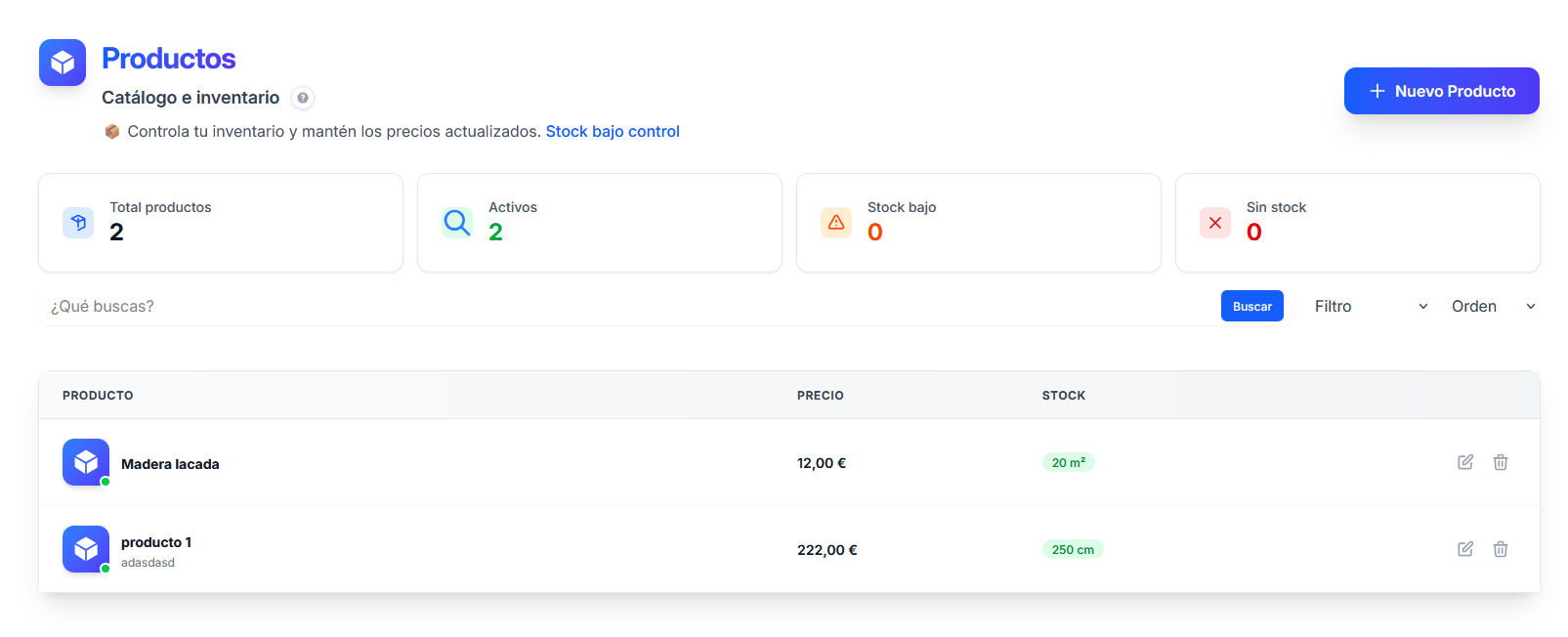The width and height of the screenshot is (1568, 637).
Task: Click the help question mark icon
Action: click(x=303, y=98)
